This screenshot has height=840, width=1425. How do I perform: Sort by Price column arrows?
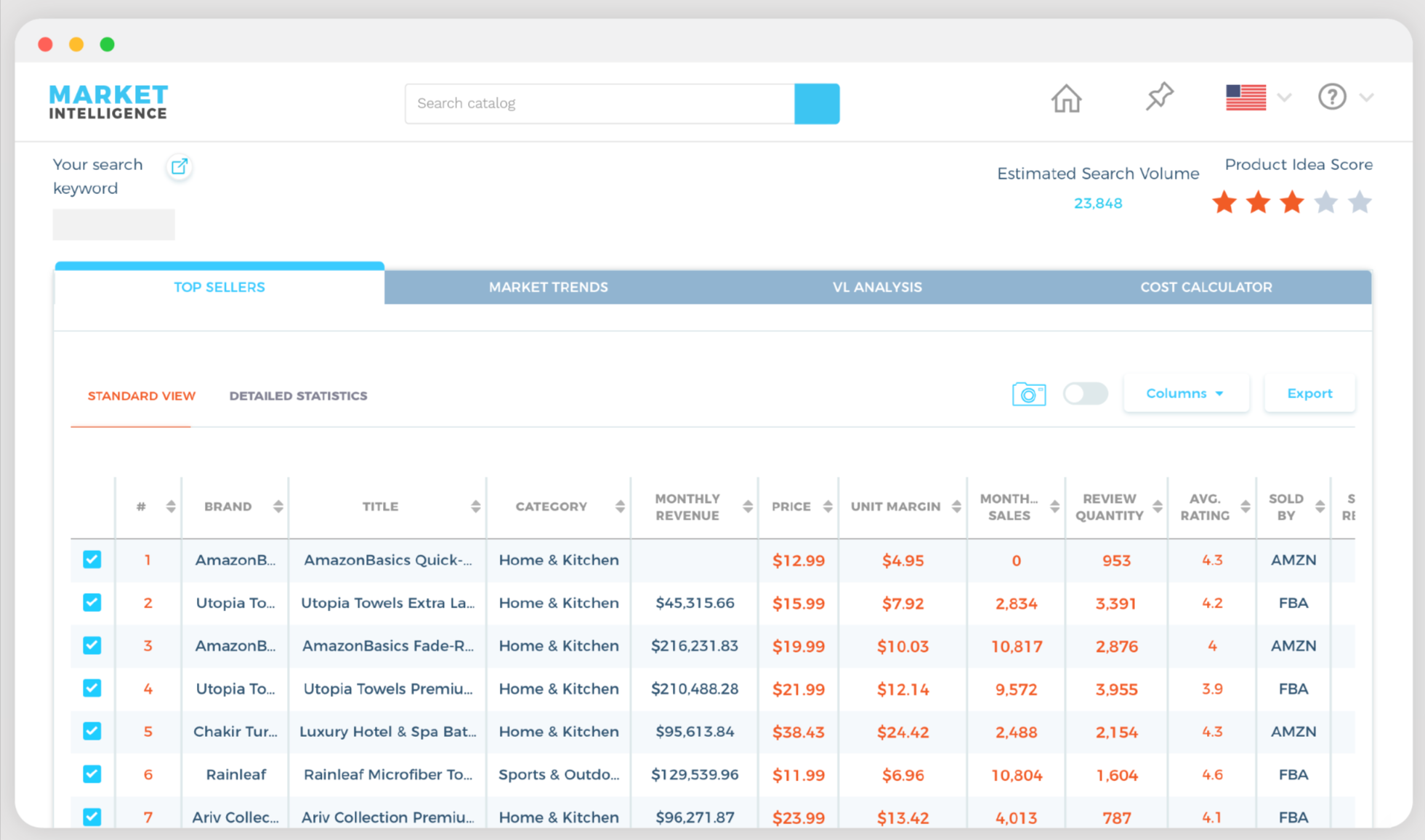(828, 506)
